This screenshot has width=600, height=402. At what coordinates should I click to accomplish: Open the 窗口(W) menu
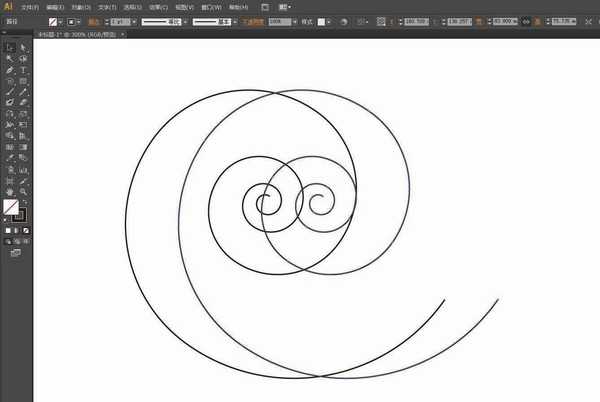pyautogui.click(x=210, y=6)
